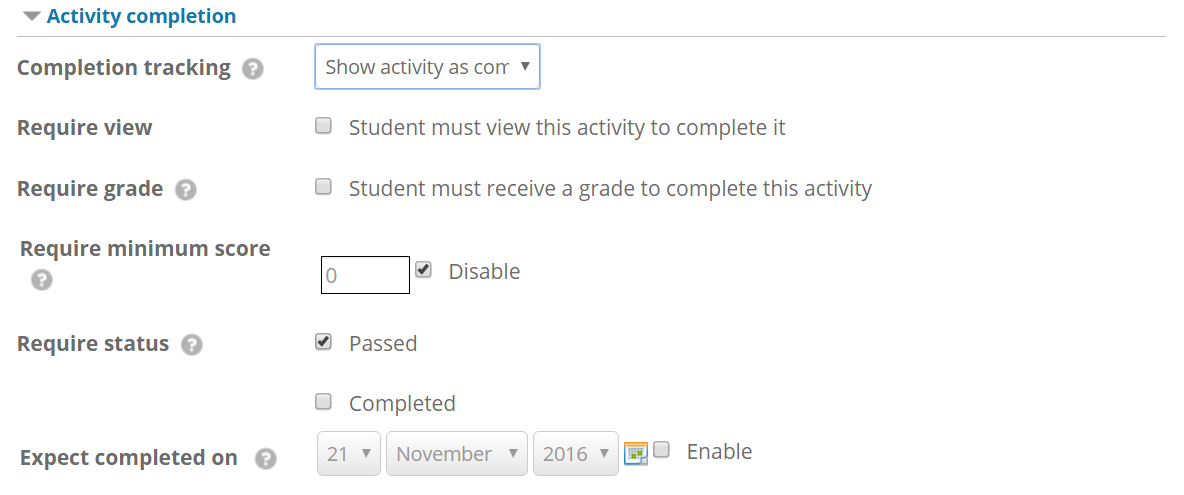Check the Completed status checkbox

coord(323,401)
